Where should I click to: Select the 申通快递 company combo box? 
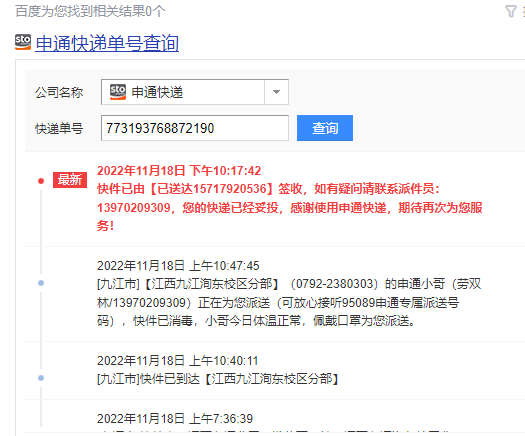[195, 92]
